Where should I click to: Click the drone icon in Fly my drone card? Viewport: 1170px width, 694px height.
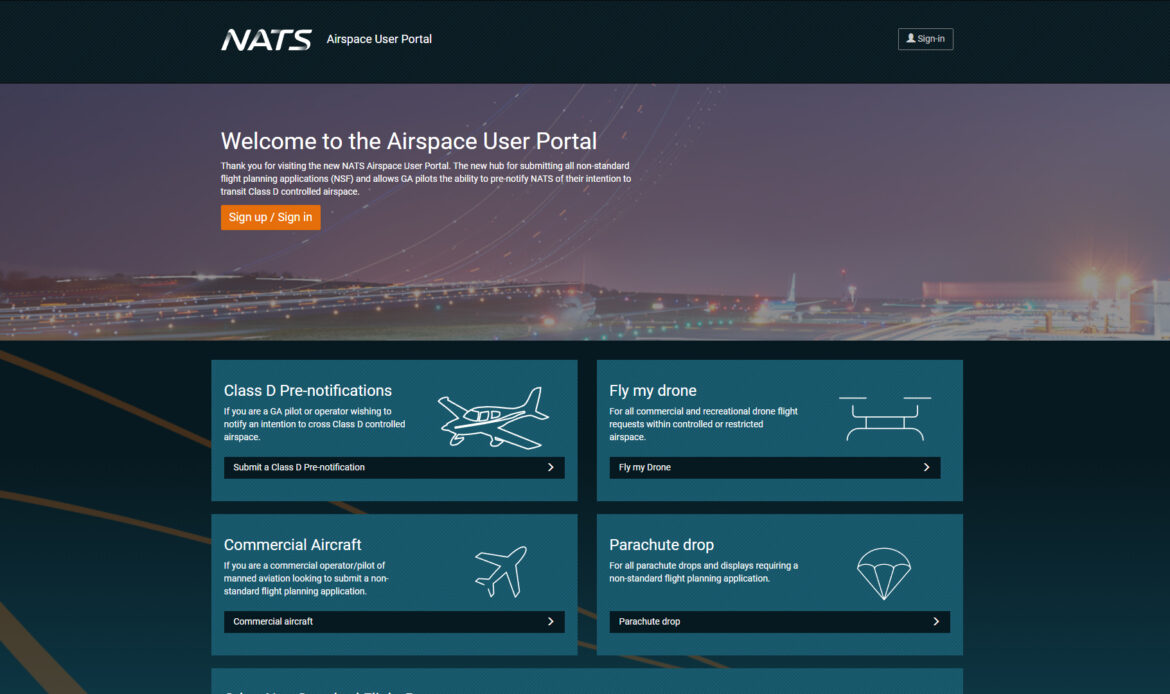pyautogui.click(x=885, y=419)
